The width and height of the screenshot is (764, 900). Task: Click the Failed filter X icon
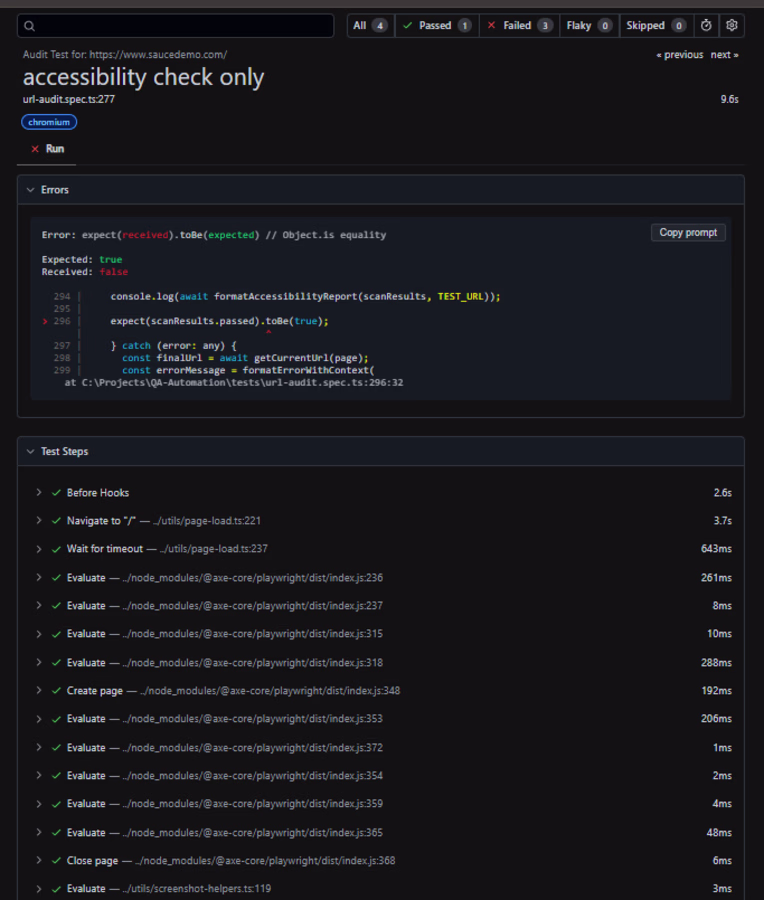click(491, 25)
